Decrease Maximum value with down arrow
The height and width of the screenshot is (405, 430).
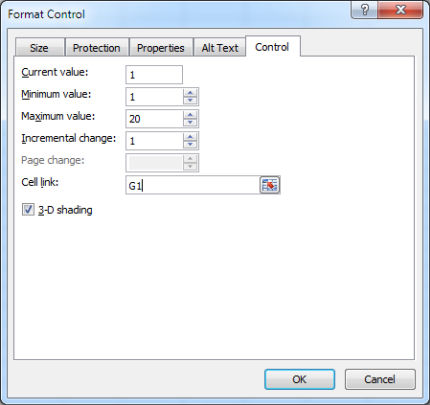point(190,122)
